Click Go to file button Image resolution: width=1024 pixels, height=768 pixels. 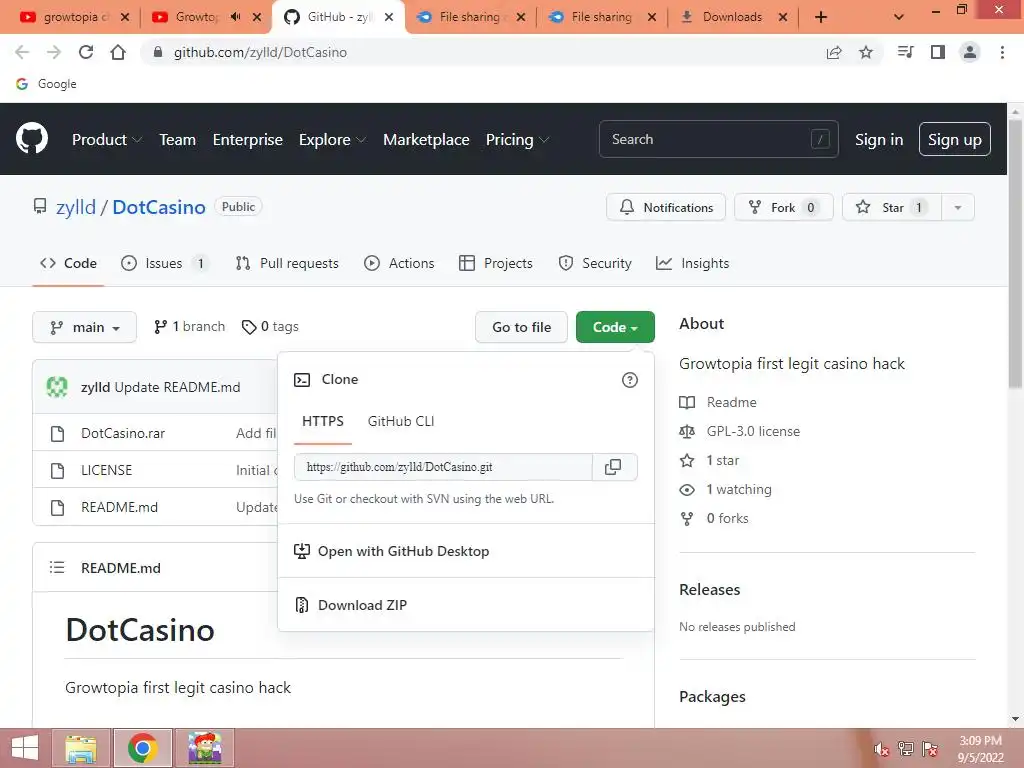(x=522, y=327)
